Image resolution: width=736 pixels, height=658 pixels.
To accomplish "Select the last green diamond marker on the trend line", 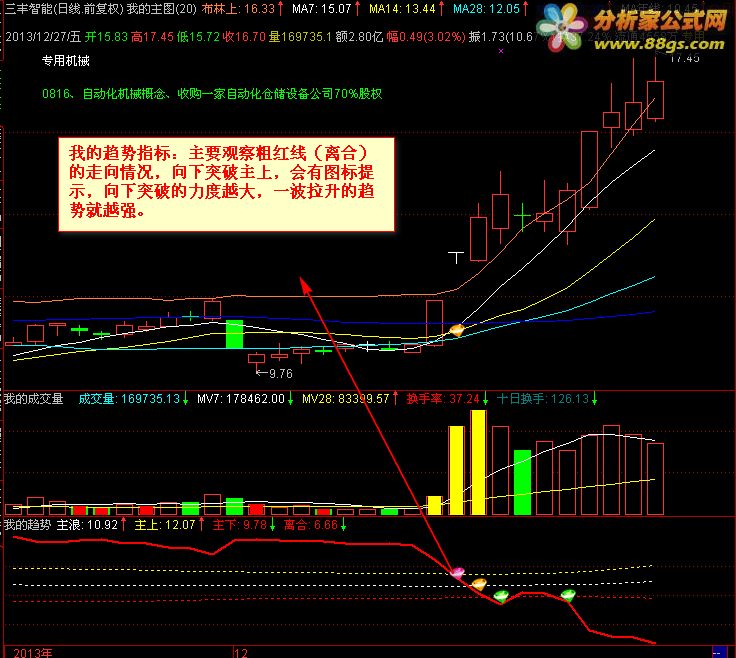I will 568,596.
